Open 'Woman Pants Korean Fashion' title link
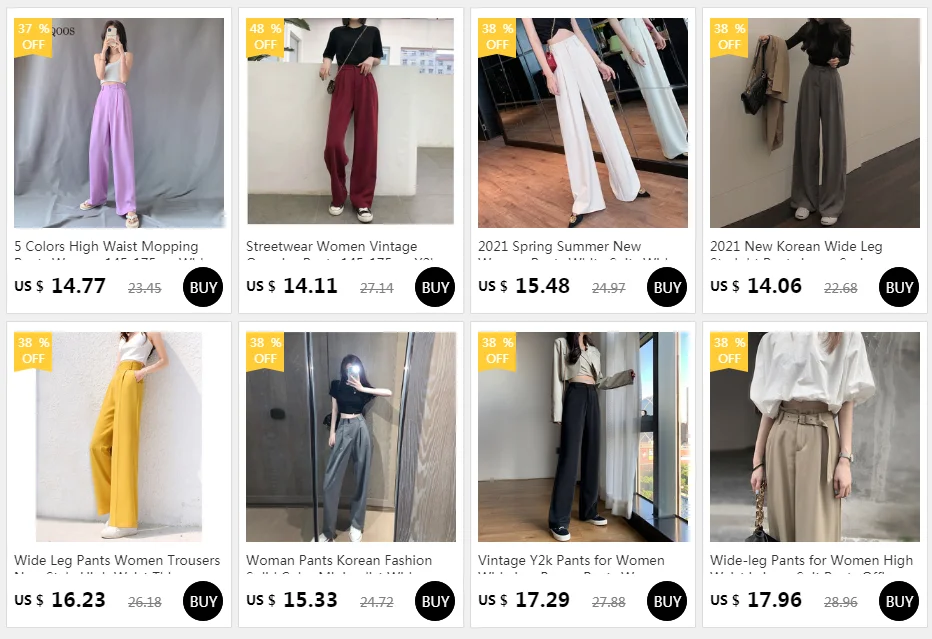 coord(339,560)
